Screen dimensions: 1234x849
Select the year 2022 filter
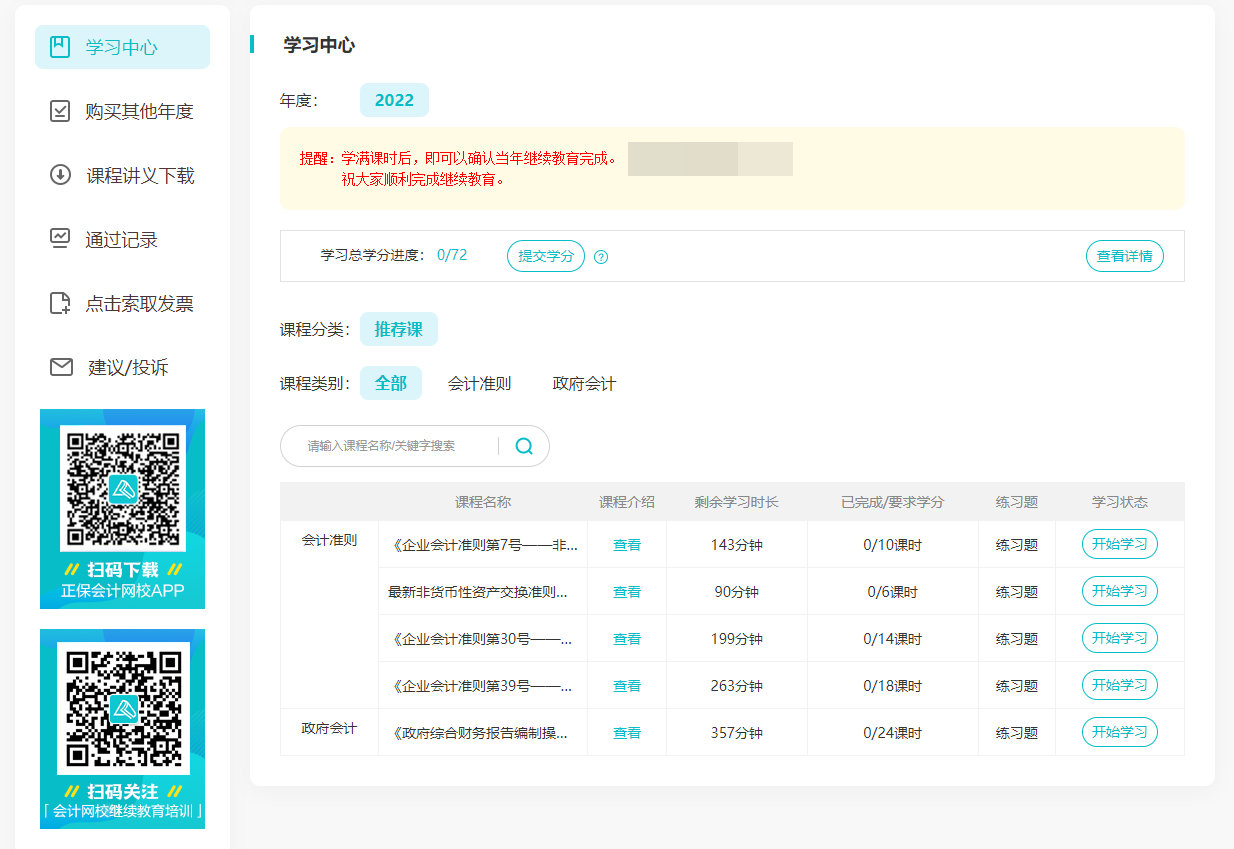point(394,100)
